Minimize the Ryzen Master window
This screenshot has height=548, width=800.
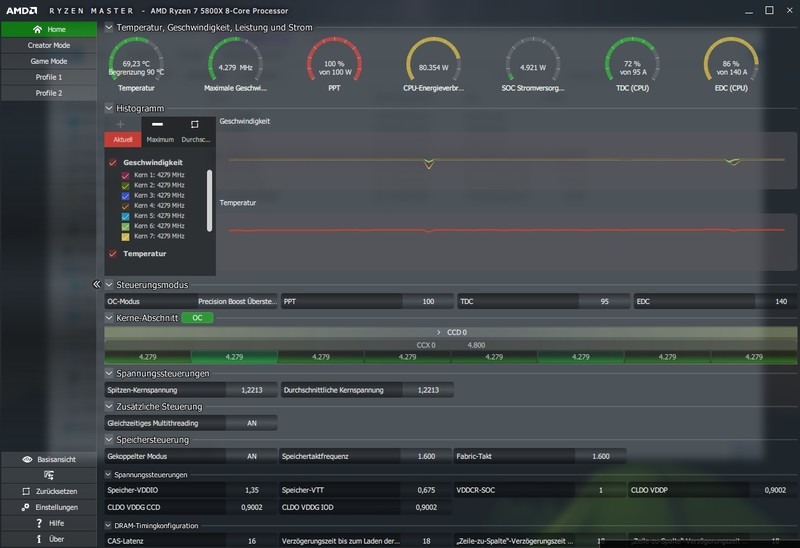tap(748, 11)
